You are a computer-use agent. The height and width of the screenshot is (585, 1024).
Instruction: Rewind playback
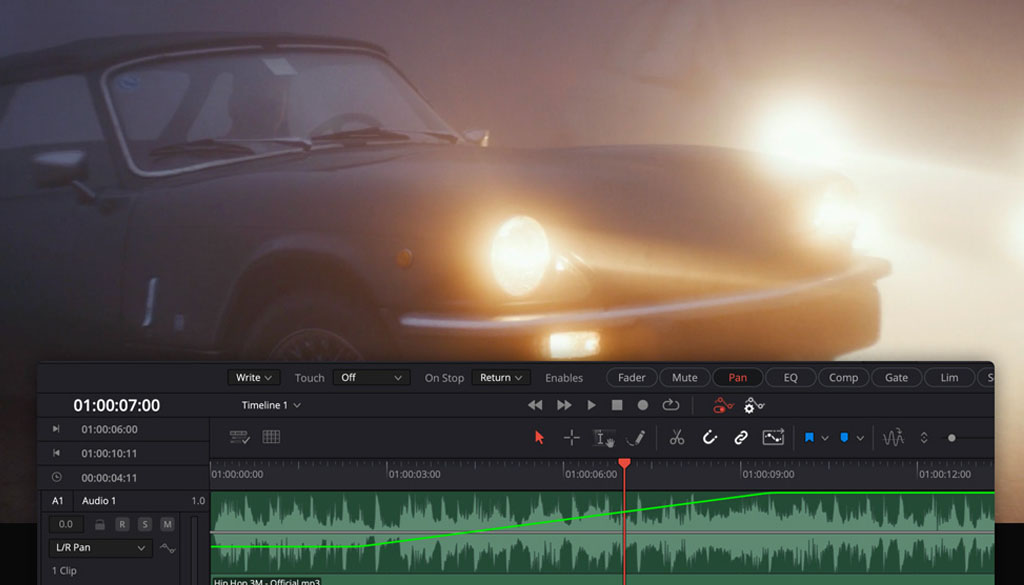coord(535,405)
